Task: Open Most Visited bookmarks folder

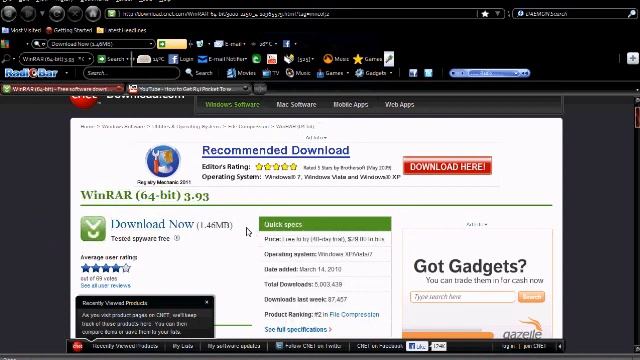Action: click(22, 30)
